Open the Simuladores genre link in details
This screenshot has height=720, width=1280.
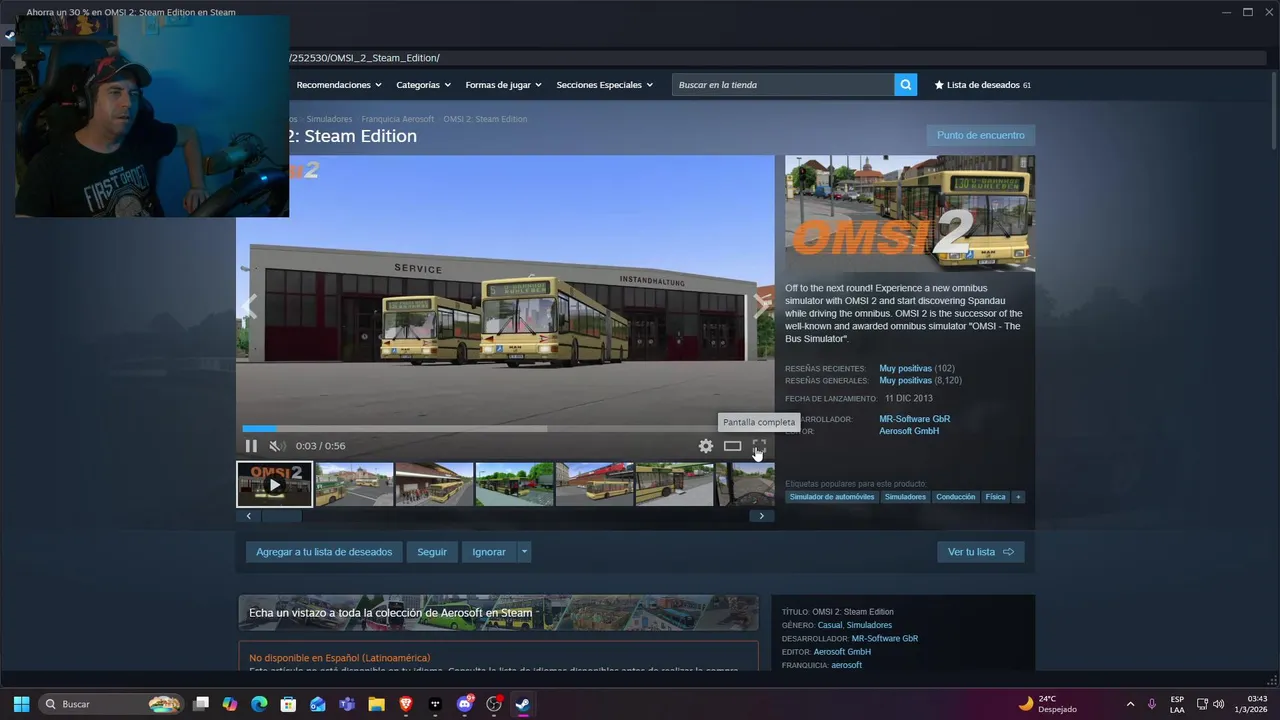click(x=869, y=625)
